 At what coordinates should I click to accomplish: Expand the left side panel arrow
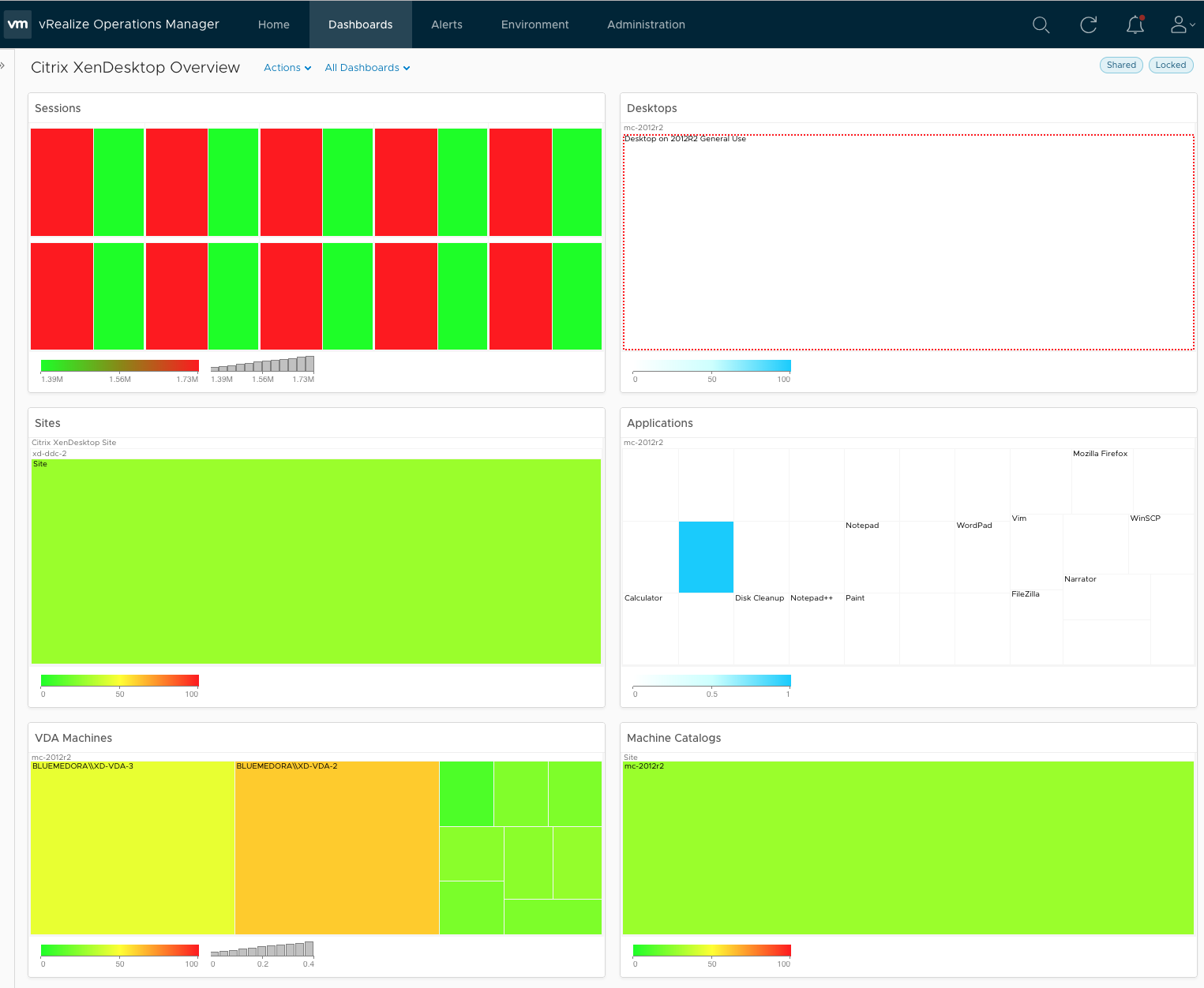4,65
